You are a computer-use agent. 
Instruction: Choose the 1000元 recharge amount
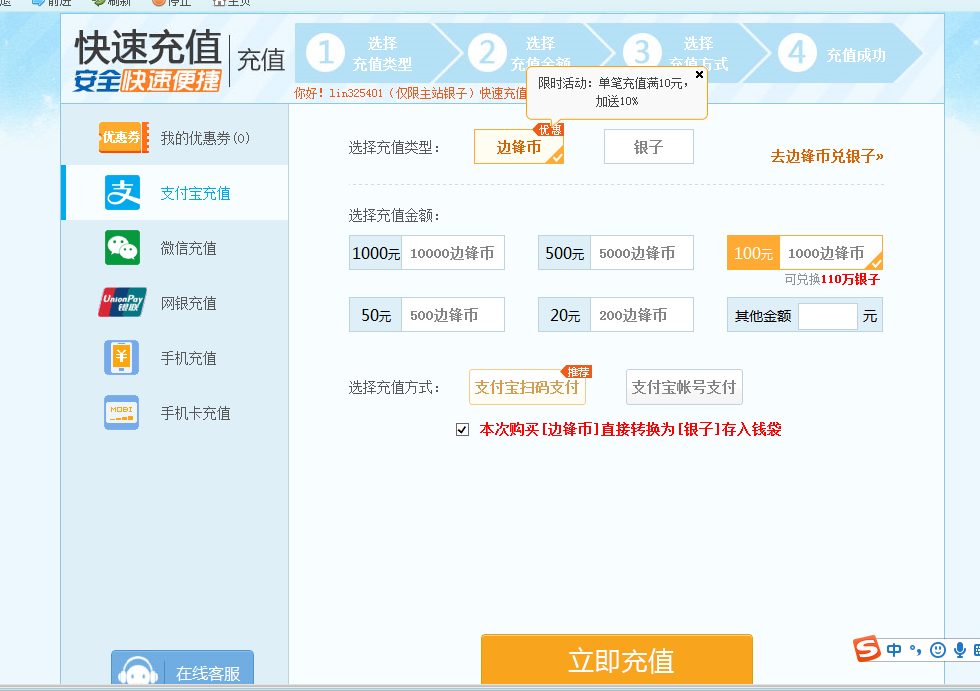click(x=427, y=253)
